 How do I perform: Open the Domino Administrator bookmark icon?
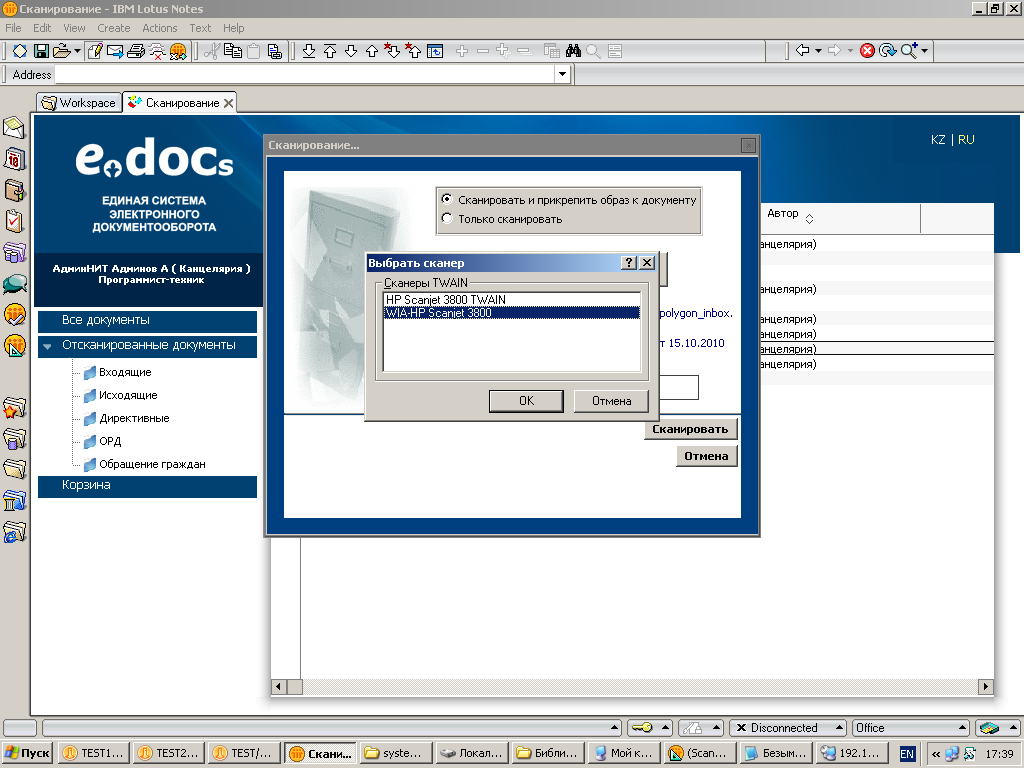coord(14,315)
